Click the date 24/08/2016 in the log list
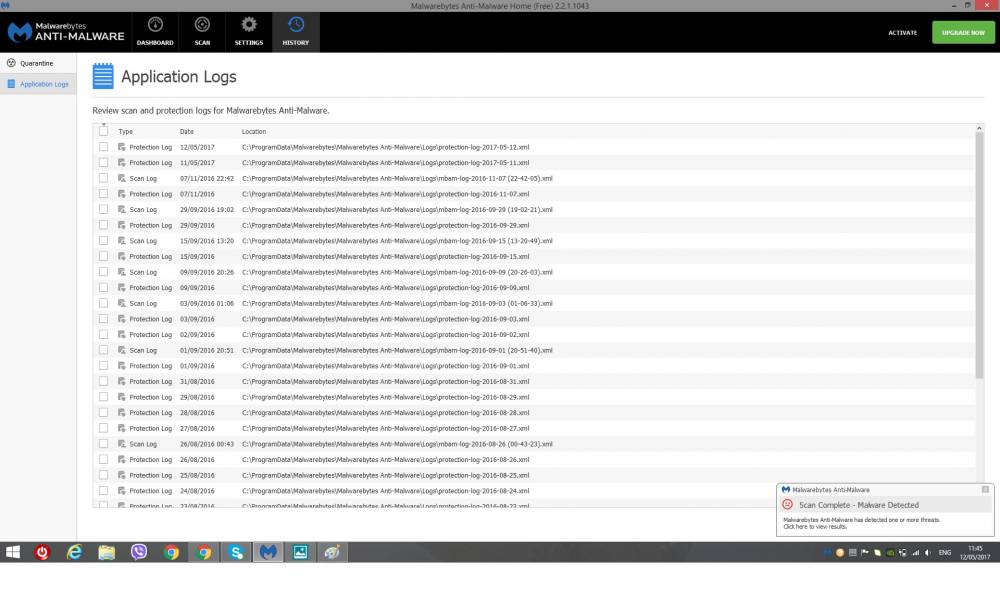 pos(197,491)
